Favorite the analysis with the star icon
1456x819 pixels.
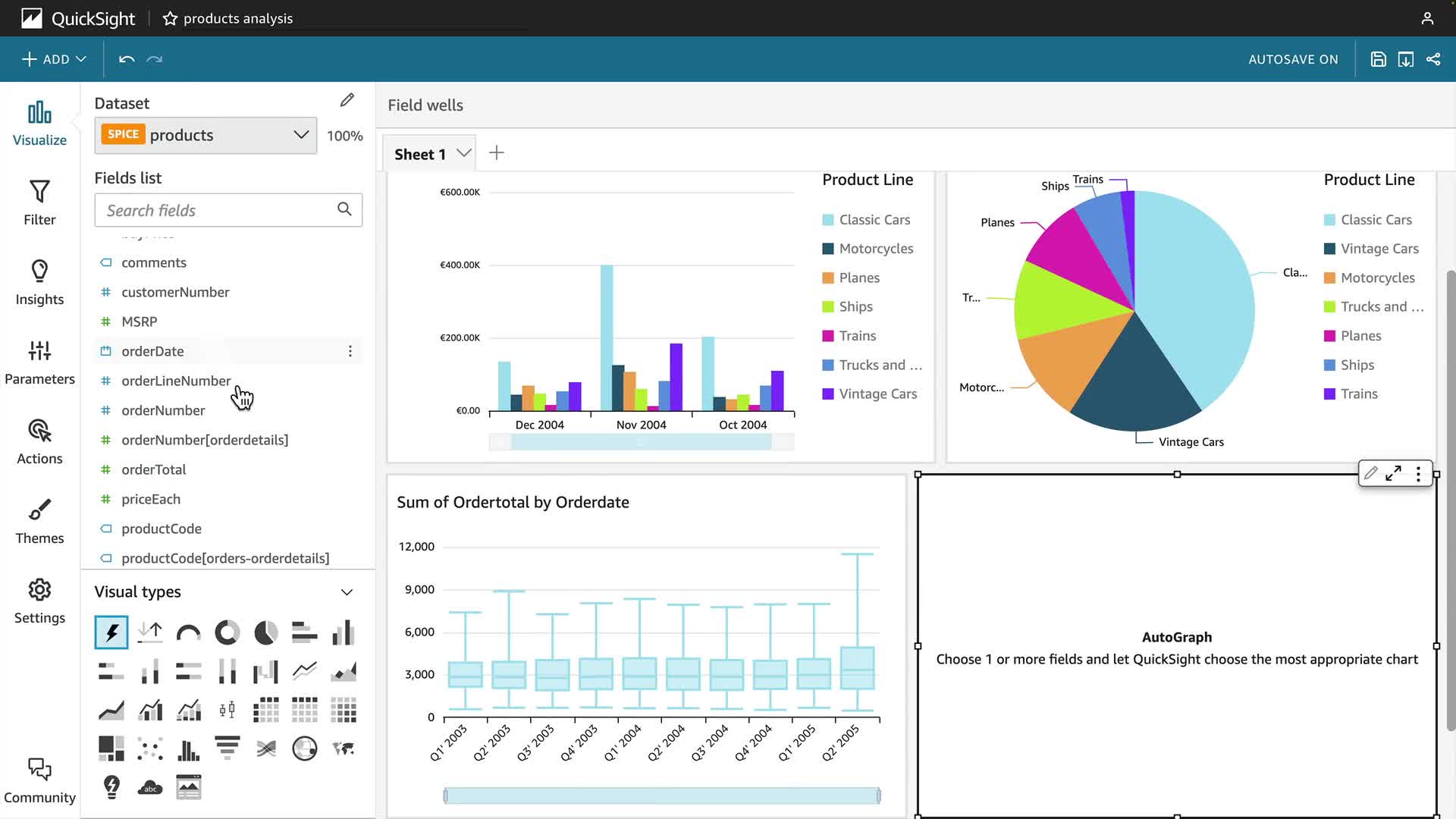click(x=170, y=18)
